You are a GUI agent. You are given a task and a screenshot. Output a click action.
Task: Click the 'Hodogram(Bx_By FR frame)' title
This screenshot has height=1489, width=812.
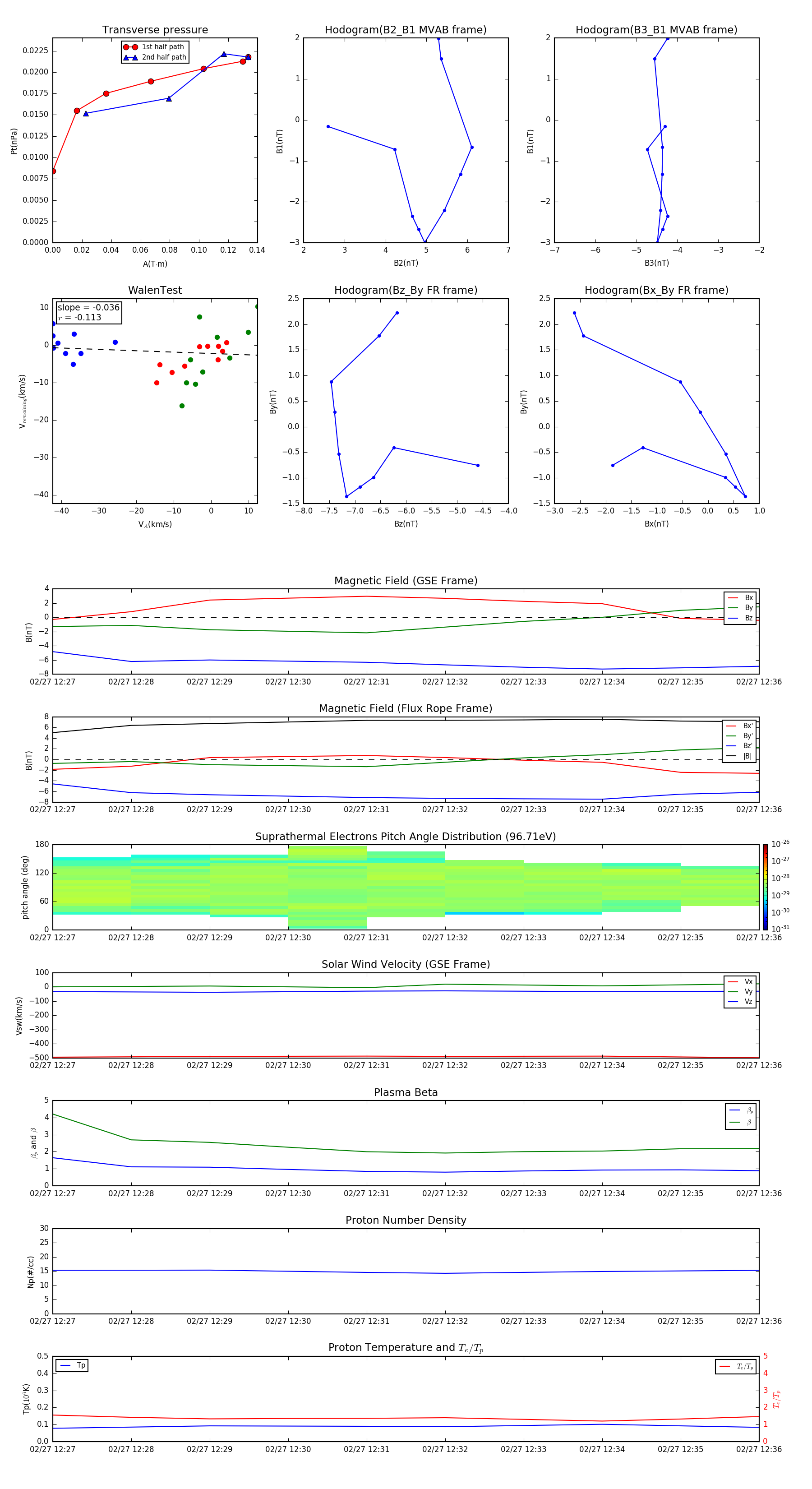click(x=656, y=290)
